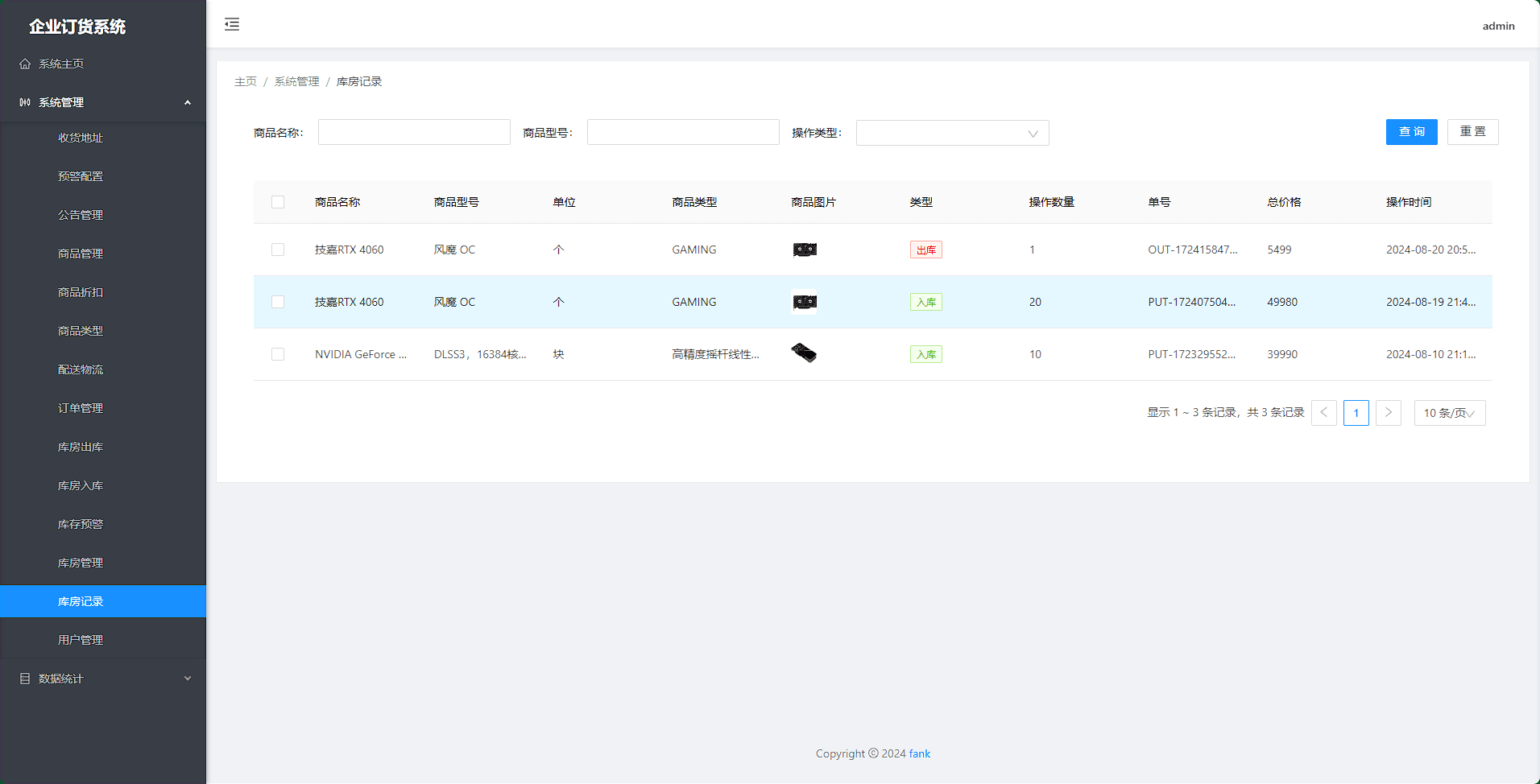The height and width of the screenshot is (784, 1540).
Task: Focus the 商品名称 search field
Action: pyautogui.click(x=414, y=132)
